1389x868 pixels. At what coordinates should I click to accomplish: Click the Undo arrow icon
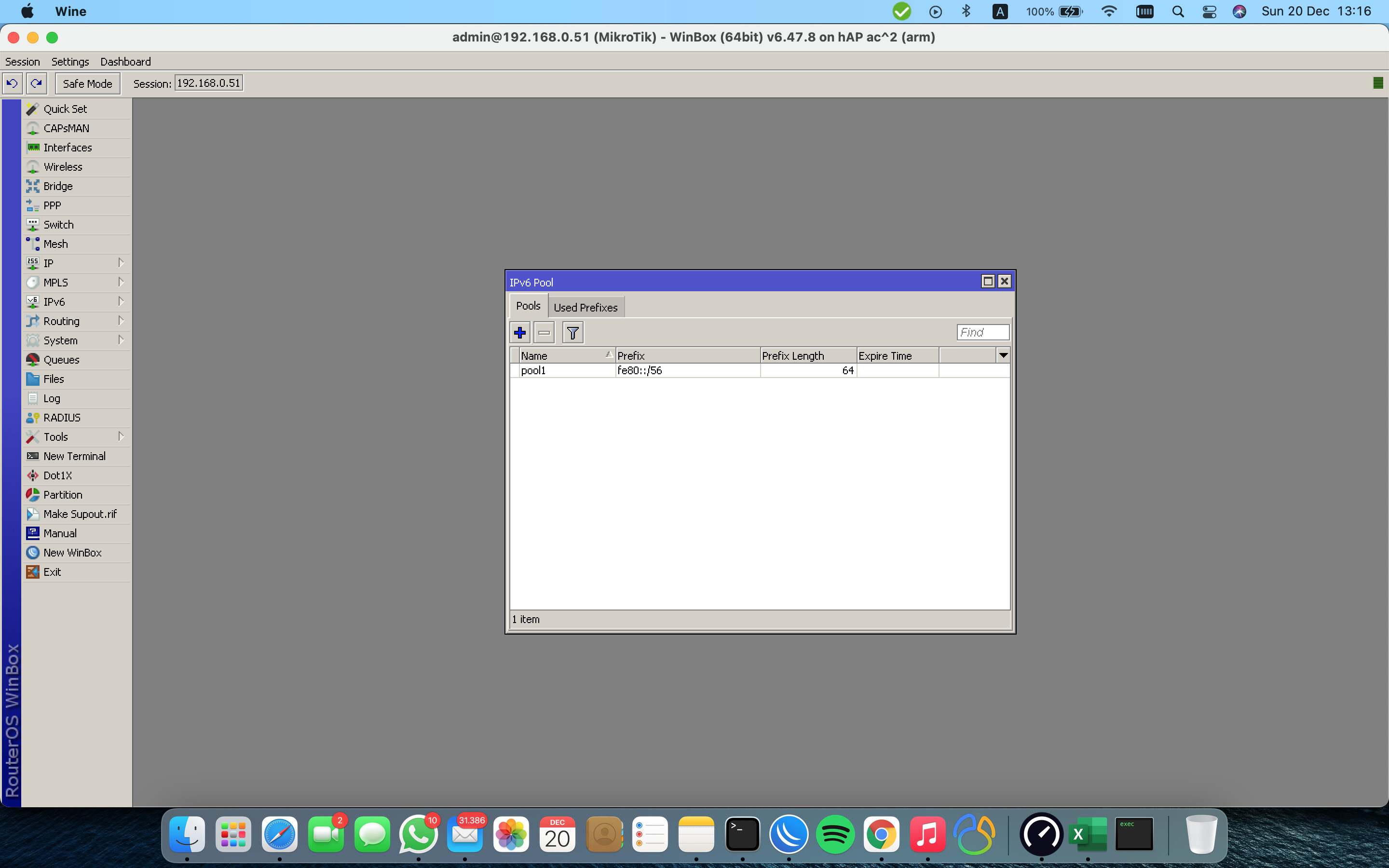(12, 83)
